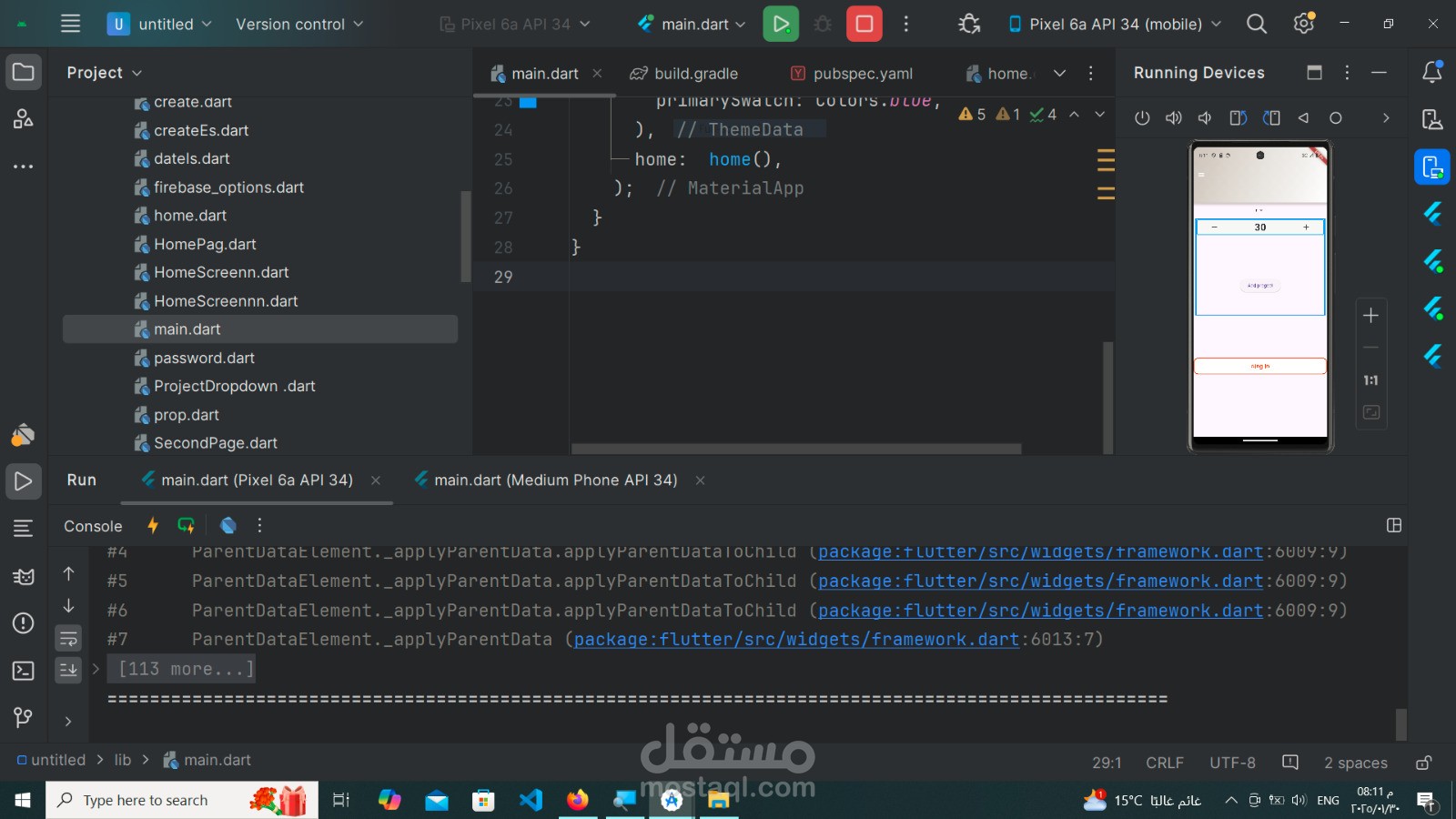
Task: Click the green Run main.dart button
Action: tap(781, 25)
